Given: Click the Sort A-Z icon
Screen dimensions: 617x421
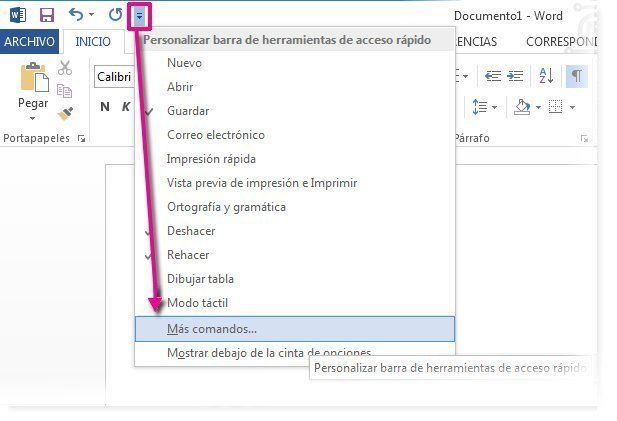Looking at the screenshot, I should [546, 76].
